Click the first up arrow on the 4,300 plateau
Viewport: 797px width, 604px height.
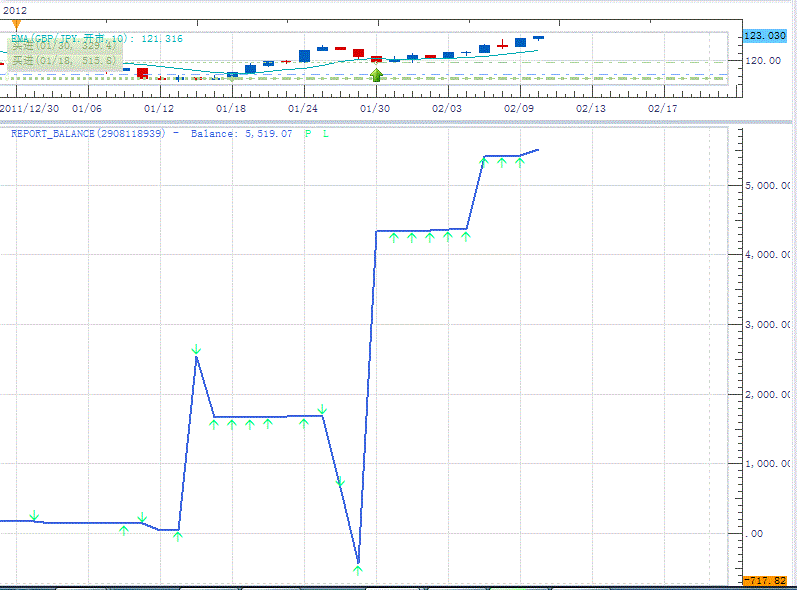[394, 238]
